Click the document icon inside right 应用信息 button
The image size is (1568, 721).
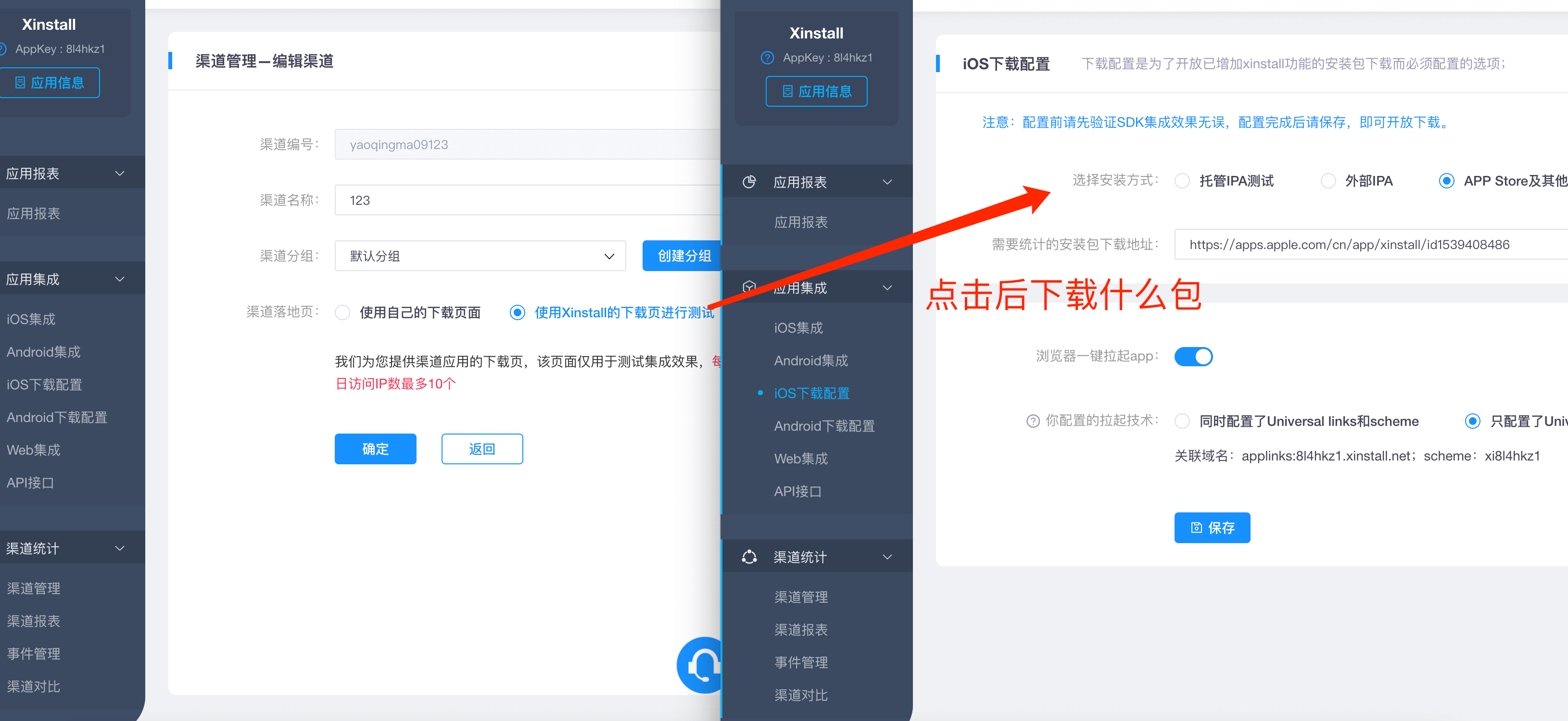pos(788,91)
